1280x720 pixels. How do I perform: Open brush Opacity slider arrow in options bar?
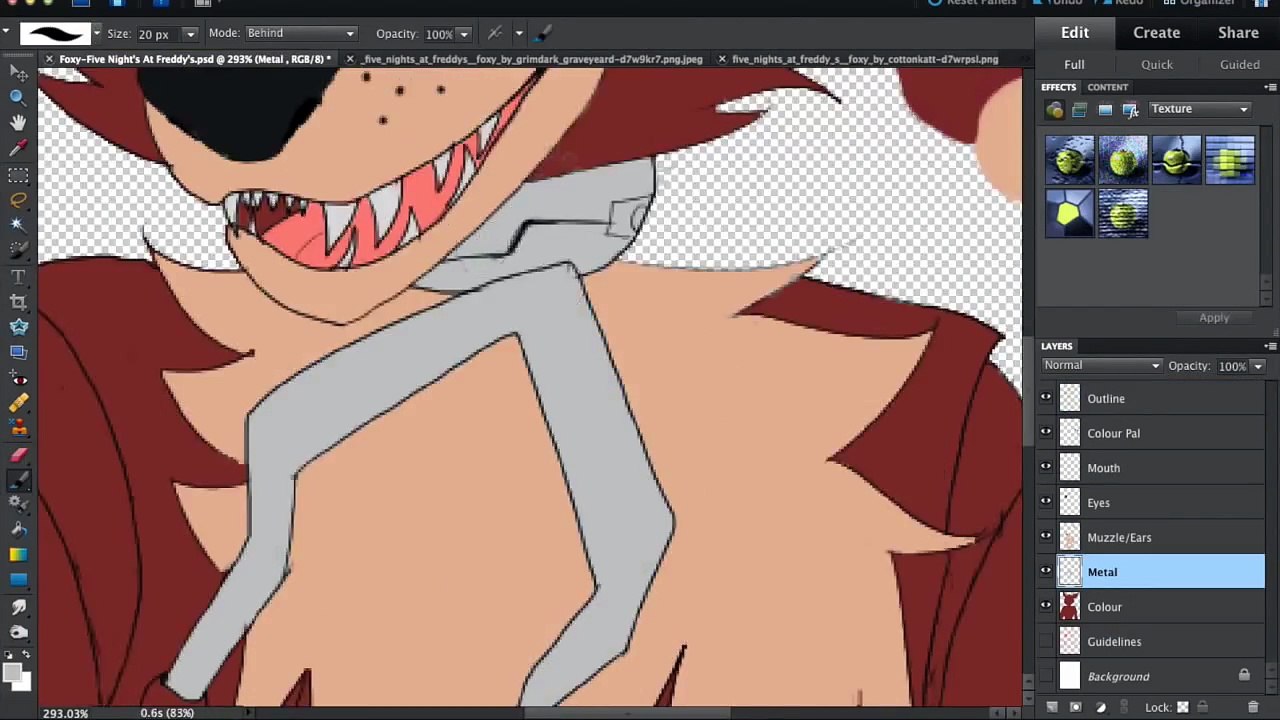tap(463, 35)
